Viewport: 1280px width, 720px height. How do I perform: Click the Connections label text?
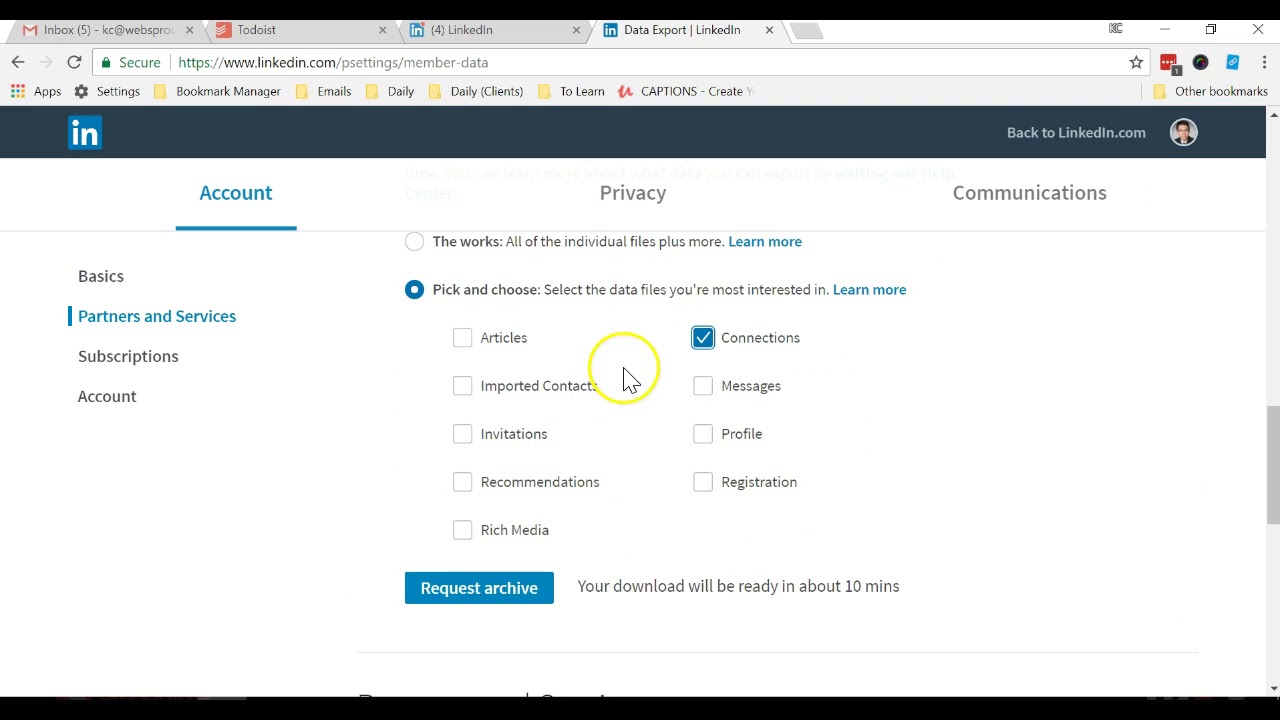pyautogui.click(x=760, y=338)
